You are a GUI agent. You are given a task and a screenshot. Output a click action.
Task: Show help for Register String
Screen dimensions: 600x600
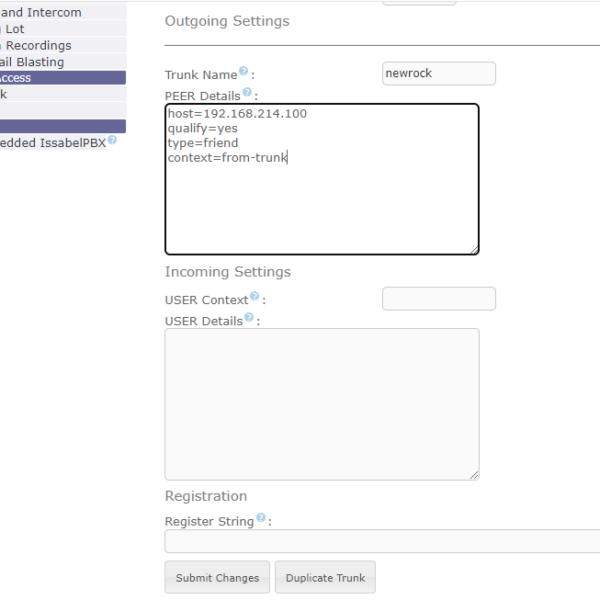pyautogui.click(x=261, y=518)
